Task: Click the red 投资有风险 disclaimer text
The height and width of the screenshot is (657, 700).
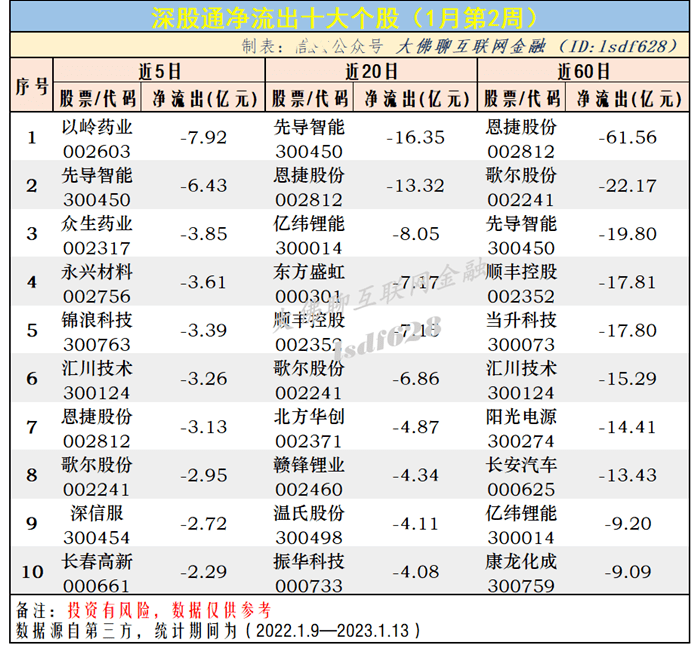Action: 105,609
